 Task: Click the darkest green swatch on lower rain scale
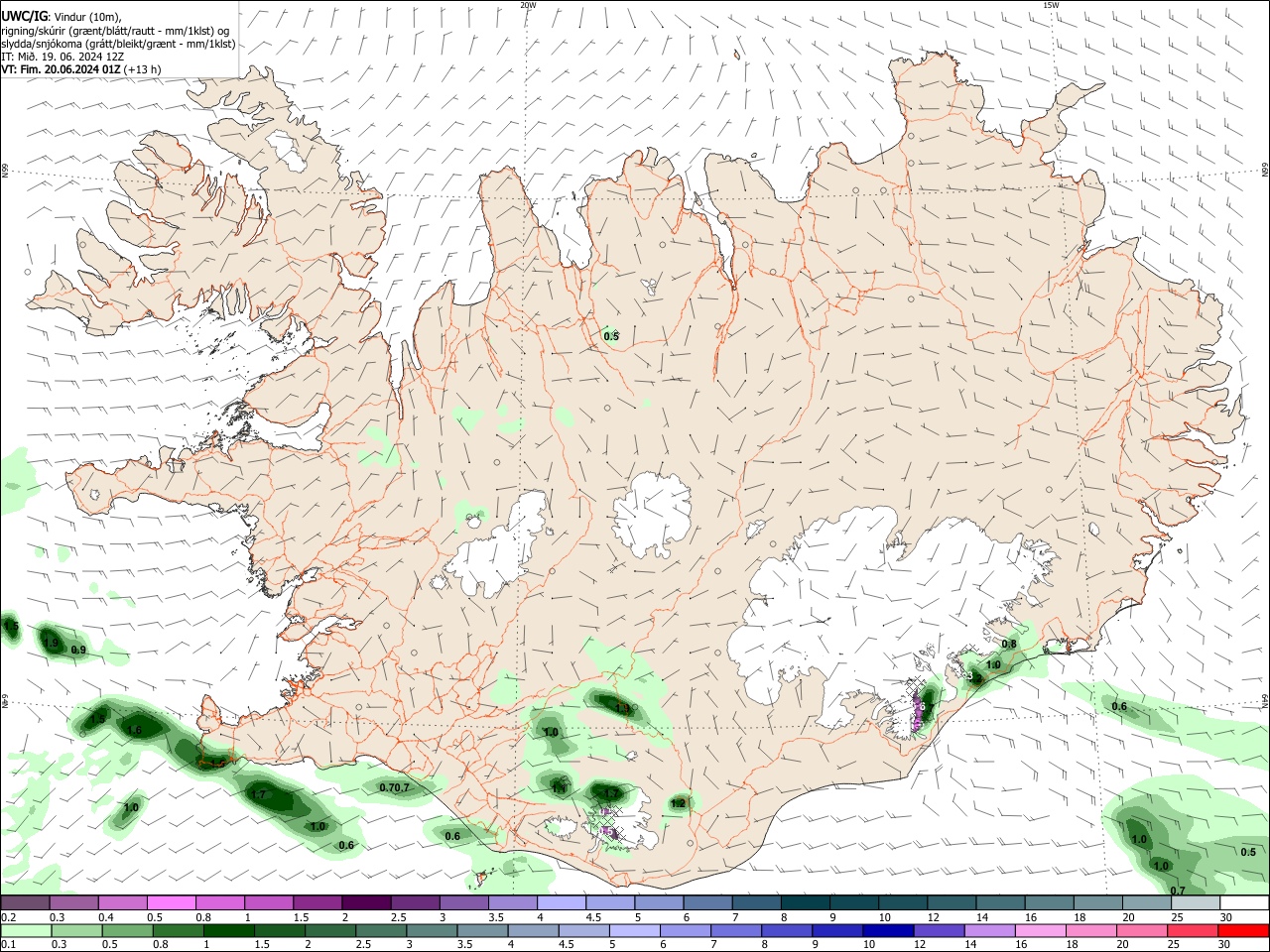229,931
